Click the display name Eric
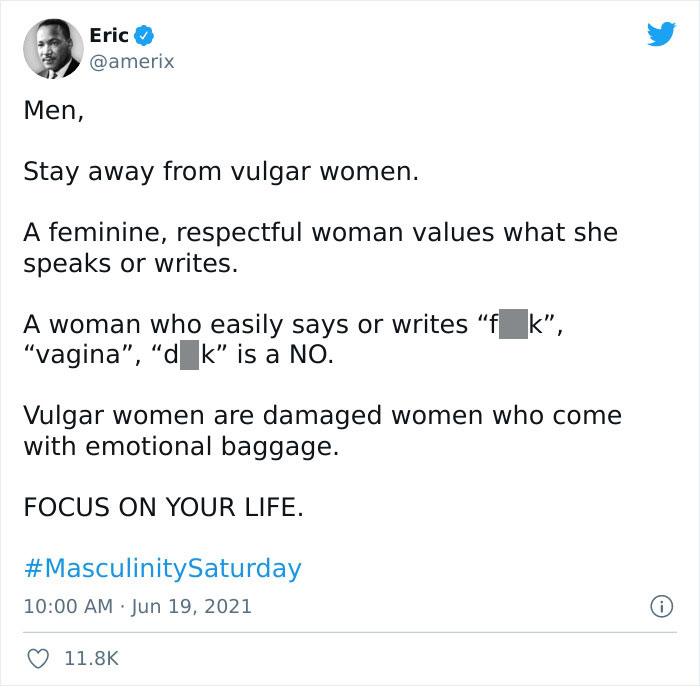Screen dimensions: 700x686 pyautogui.click(x=109, y=36)
